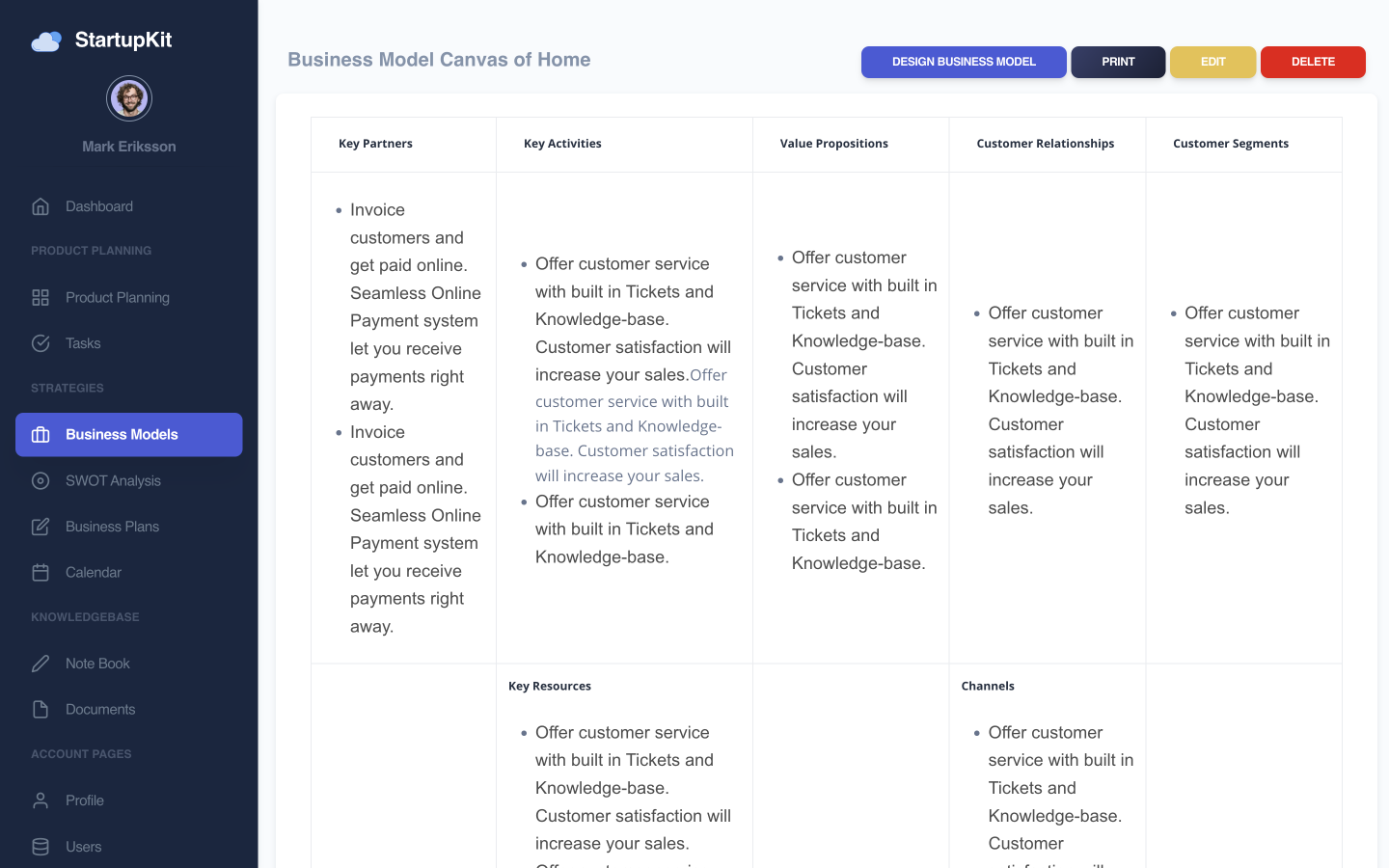Click Mark Eriksson's profile avatar
Screen dimensions: 1389x868
[x=129, y=98]
